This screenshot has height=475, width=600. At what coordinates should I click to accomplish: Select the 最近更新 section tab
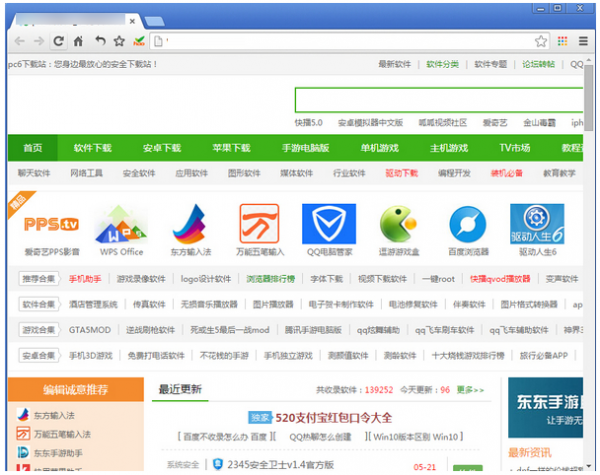(180, 389)
